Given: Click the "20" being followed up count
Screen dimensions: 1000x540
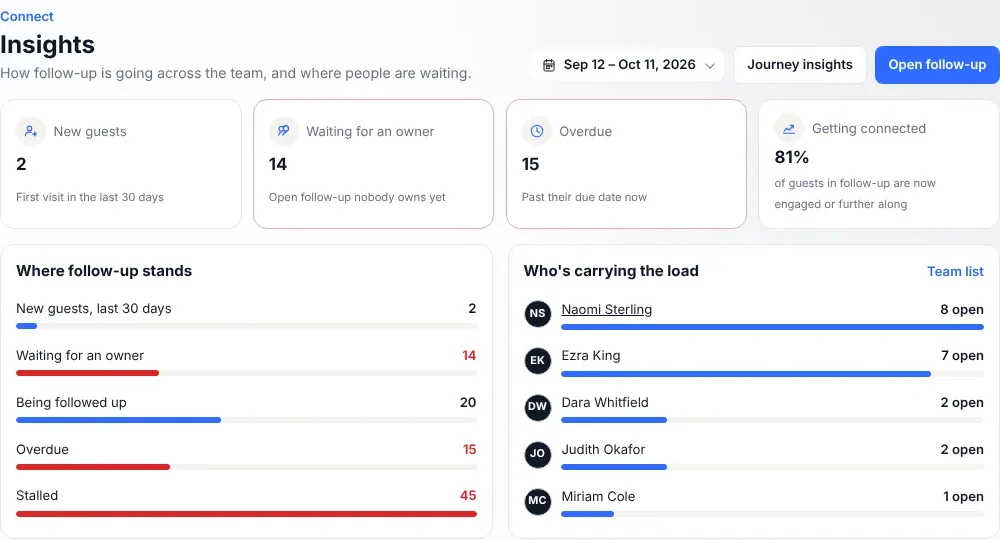Looking at the screenshot, I should point(468,402).
